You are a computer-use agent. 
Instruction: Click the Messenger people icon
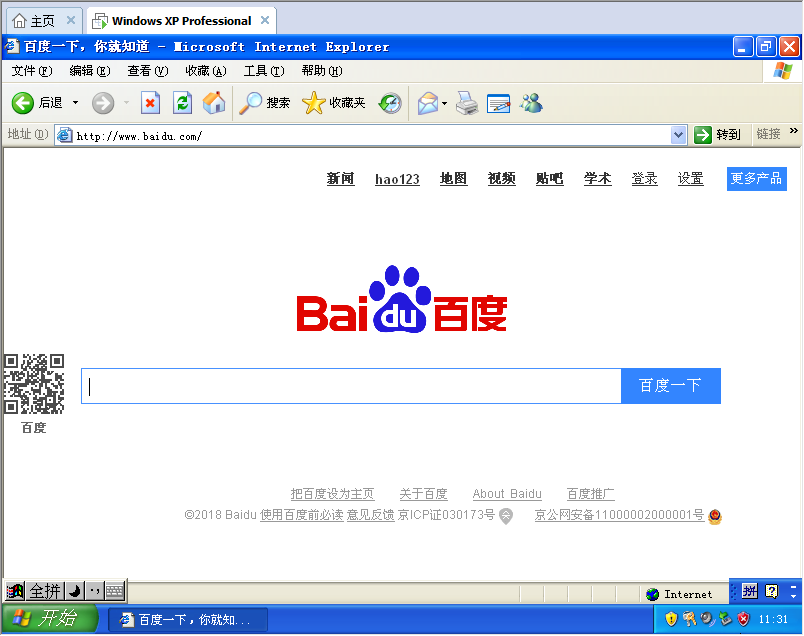531,103
